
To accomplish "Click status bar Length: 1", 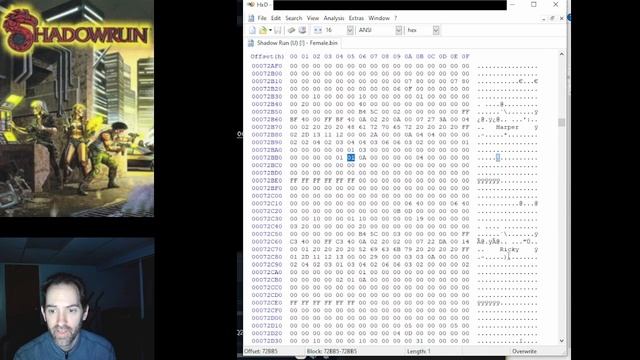I will point(419,351).
